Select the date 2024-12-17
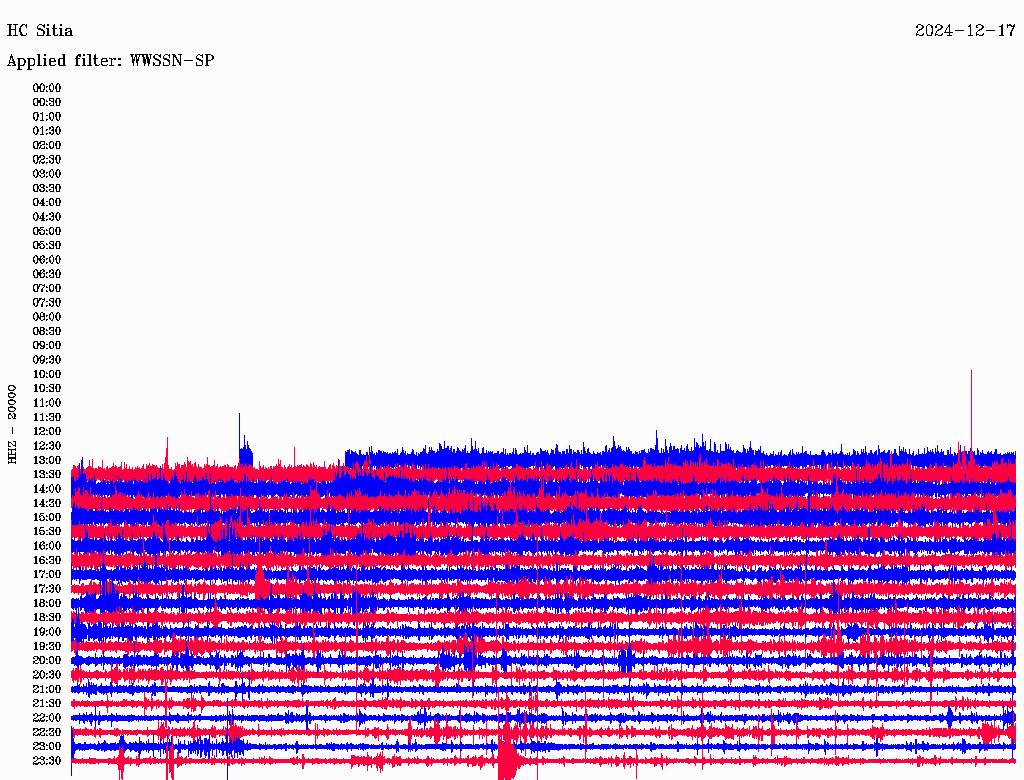Screen dimensions: 1024x780 coord(965,31)
